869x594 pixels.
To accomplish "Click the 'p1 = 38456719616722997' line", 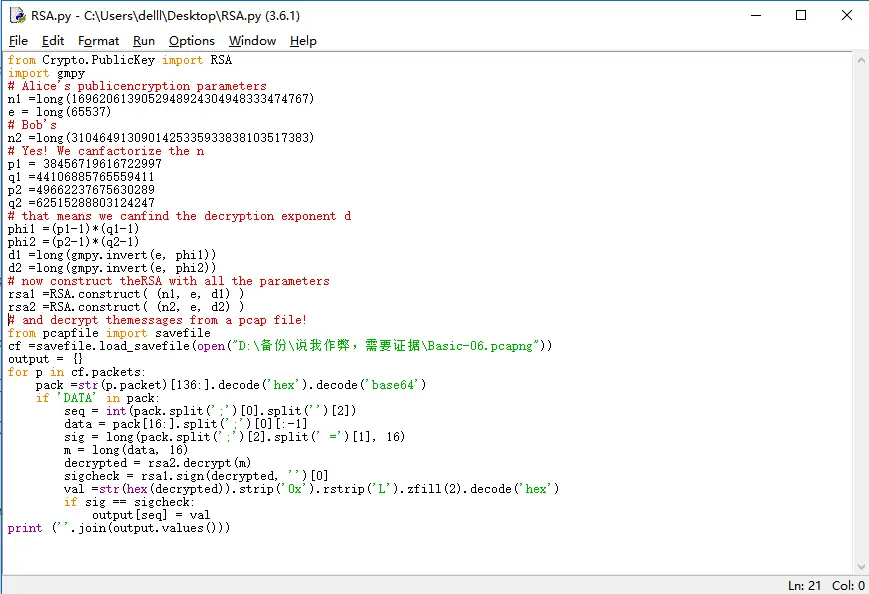I will point(85,164).
